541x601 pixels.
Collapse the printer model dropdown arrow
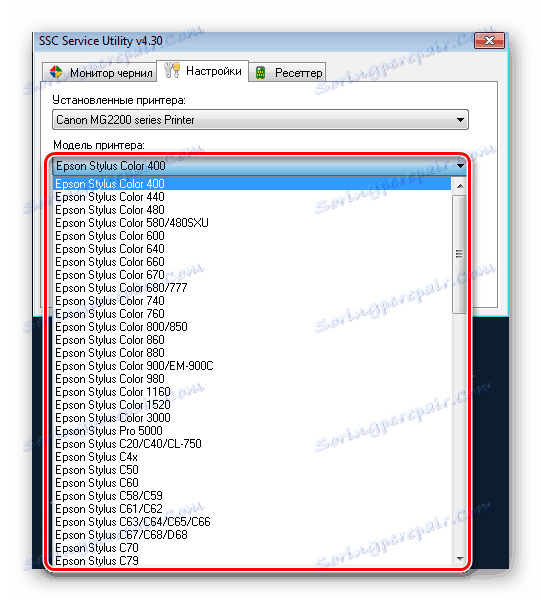460,166
